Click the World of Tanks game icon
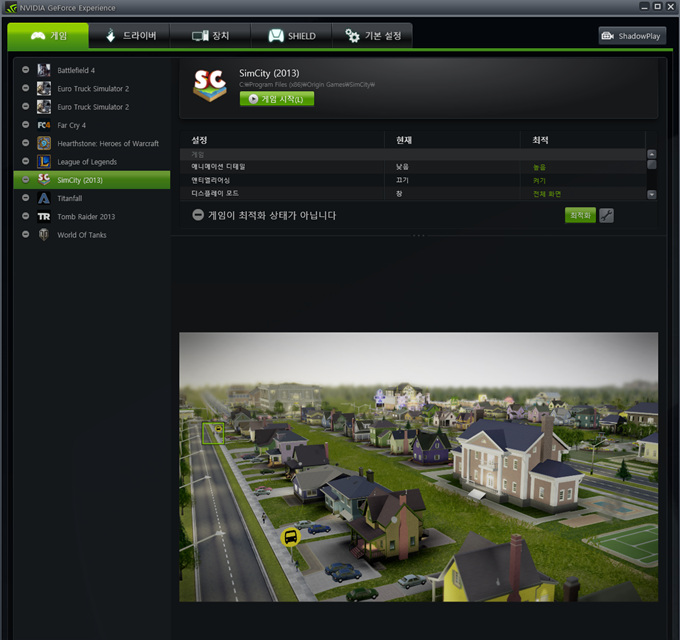680x640 pixels. (x=44, y=235)
